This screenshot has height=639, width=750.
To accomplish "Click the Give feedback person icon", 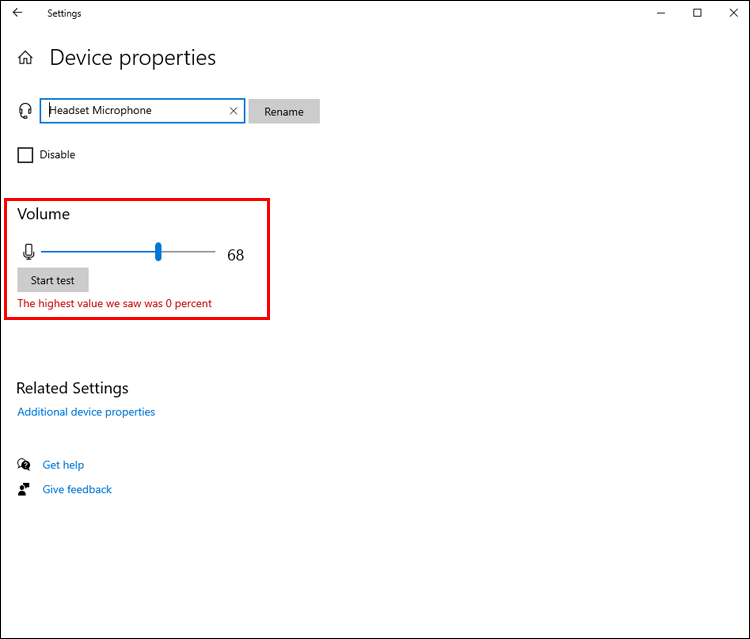I will click(x=24, y=490).
